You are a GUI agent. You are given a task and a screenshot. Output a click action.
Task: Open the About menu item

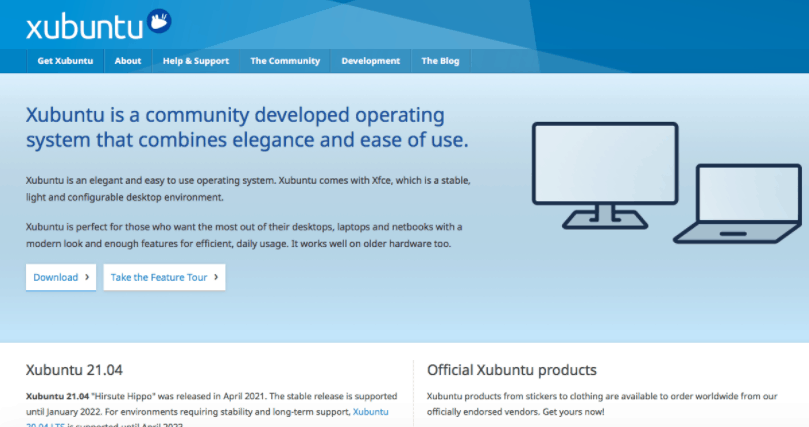127,61
